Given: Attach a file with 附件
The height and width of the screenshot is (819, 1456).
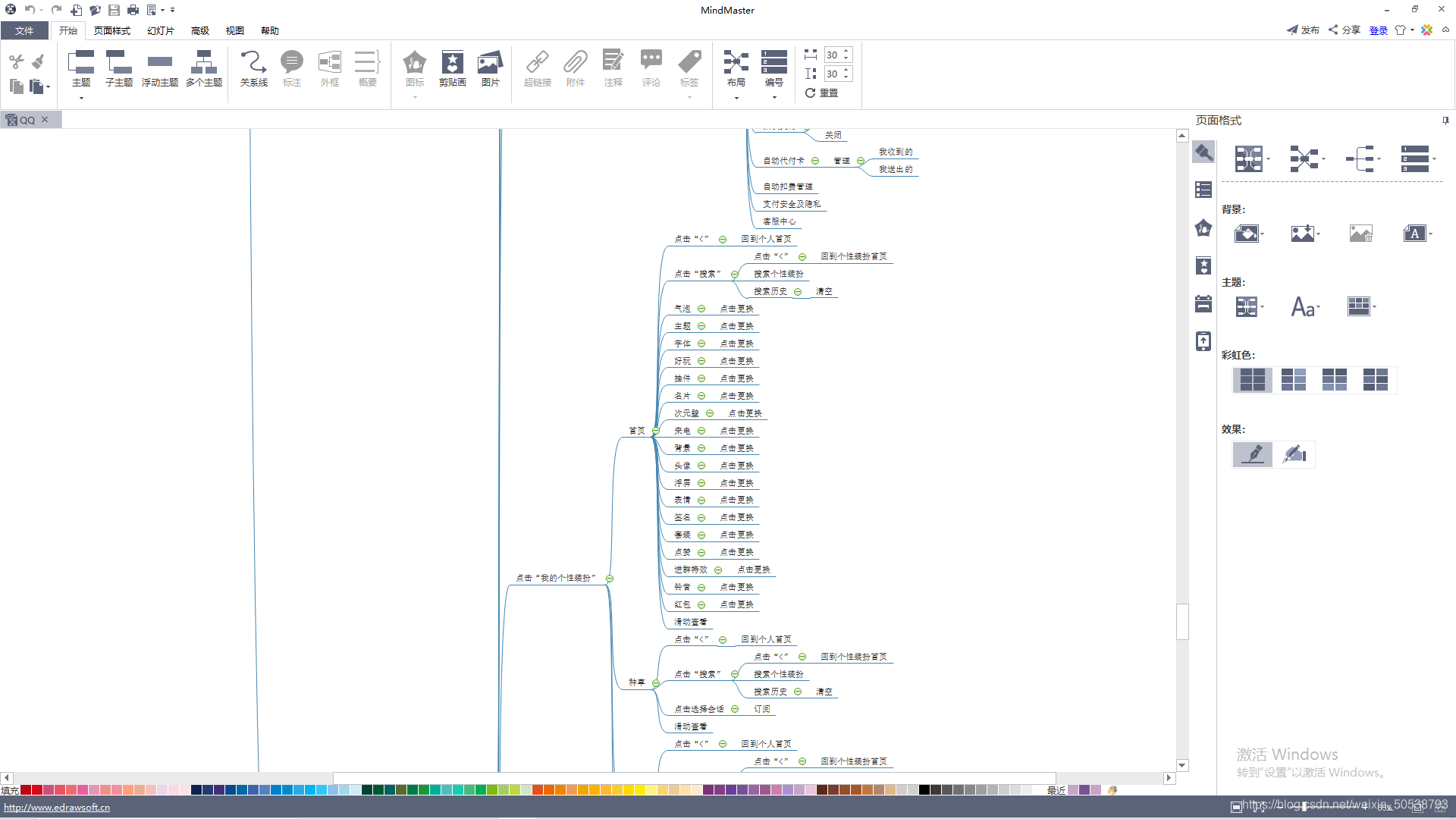Looking at the screenshot, I should pyautogui.click(x=576, y=69).
